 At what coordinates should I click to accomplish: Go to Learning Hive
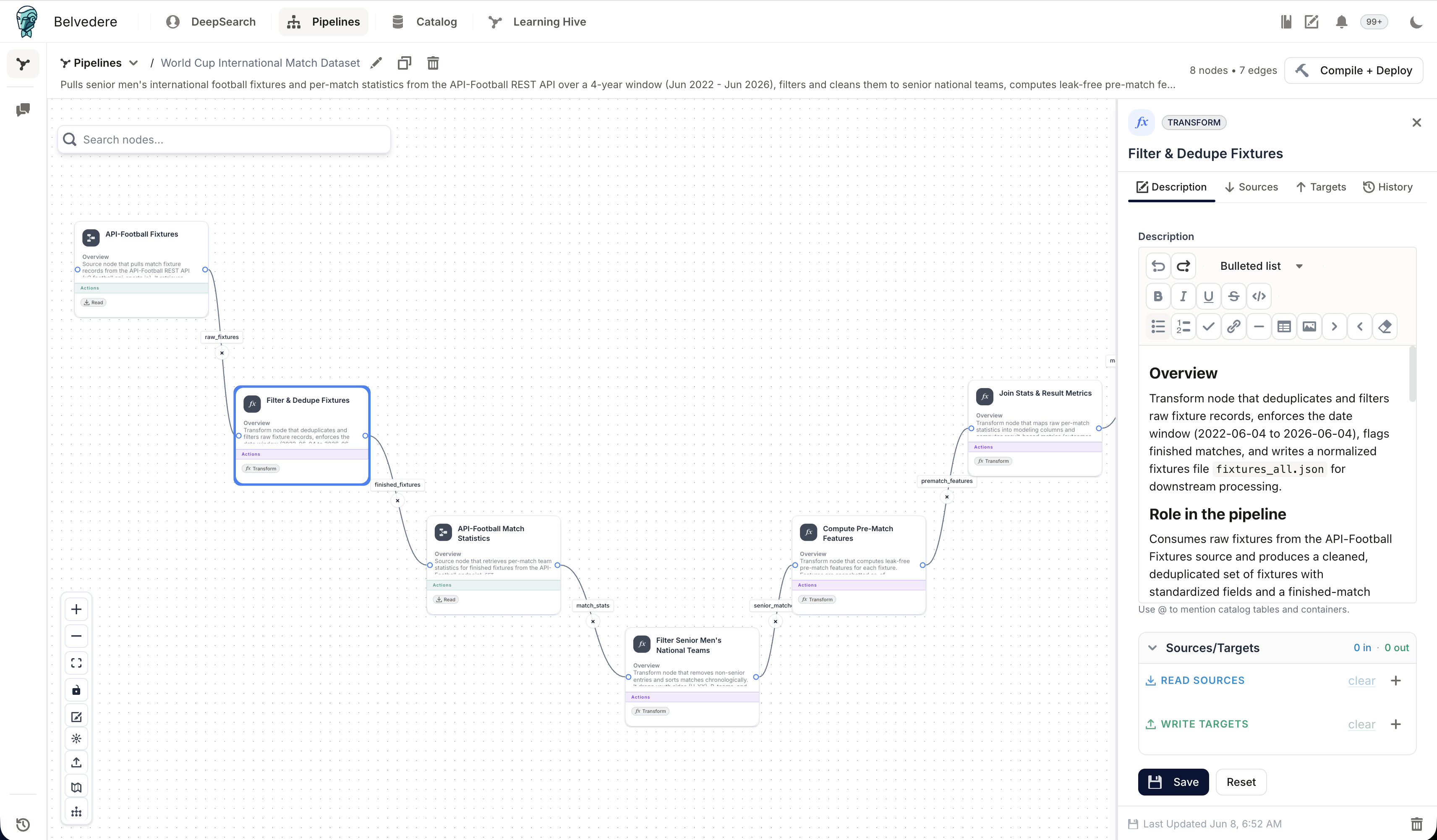click(x=537, y=22)
